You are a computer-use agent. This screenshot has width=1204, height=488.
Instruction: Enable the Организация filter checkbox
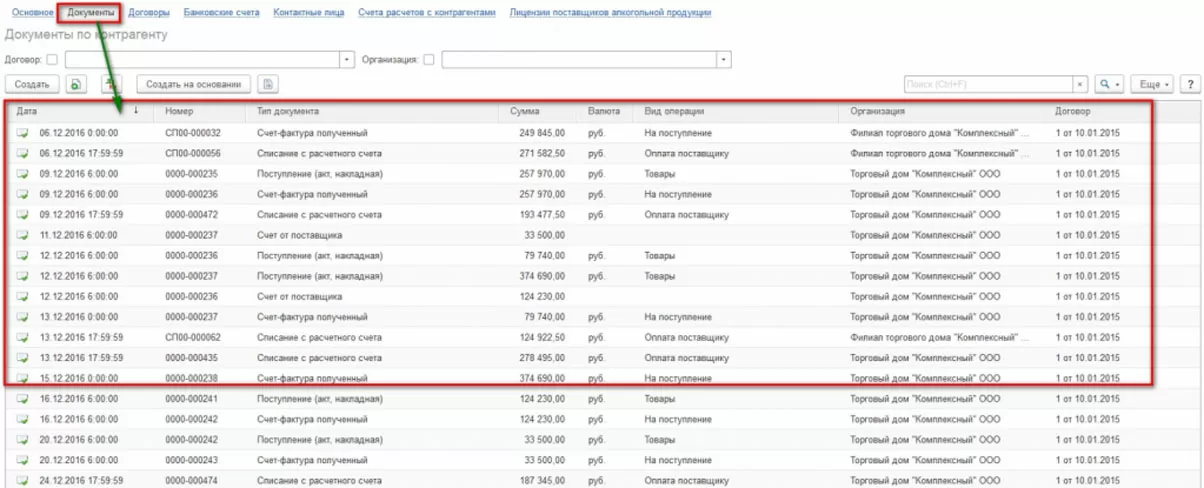pyautogui.click(x=429, y=60)
